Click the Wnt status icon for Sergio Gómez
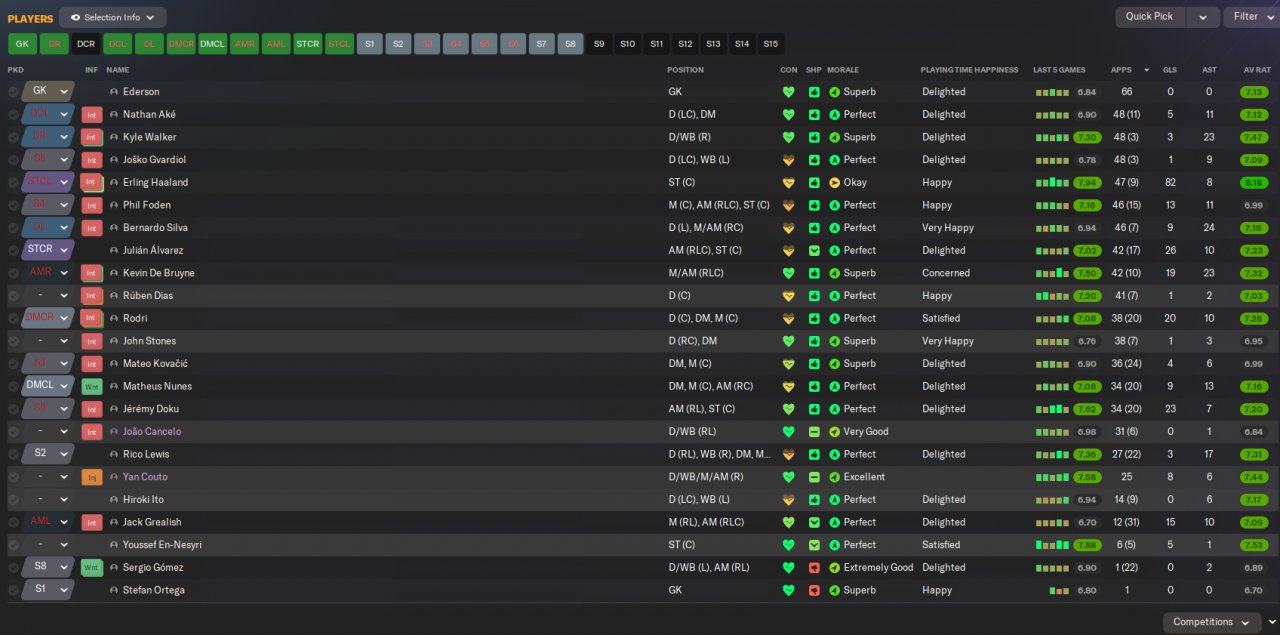 pos(92,567)
